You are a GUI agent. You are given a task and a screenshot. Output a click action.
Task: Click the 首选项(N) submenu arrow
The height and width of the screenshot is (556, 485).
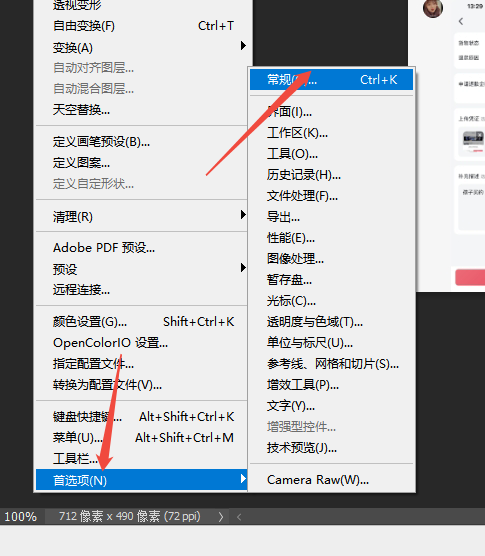[243, 478]
